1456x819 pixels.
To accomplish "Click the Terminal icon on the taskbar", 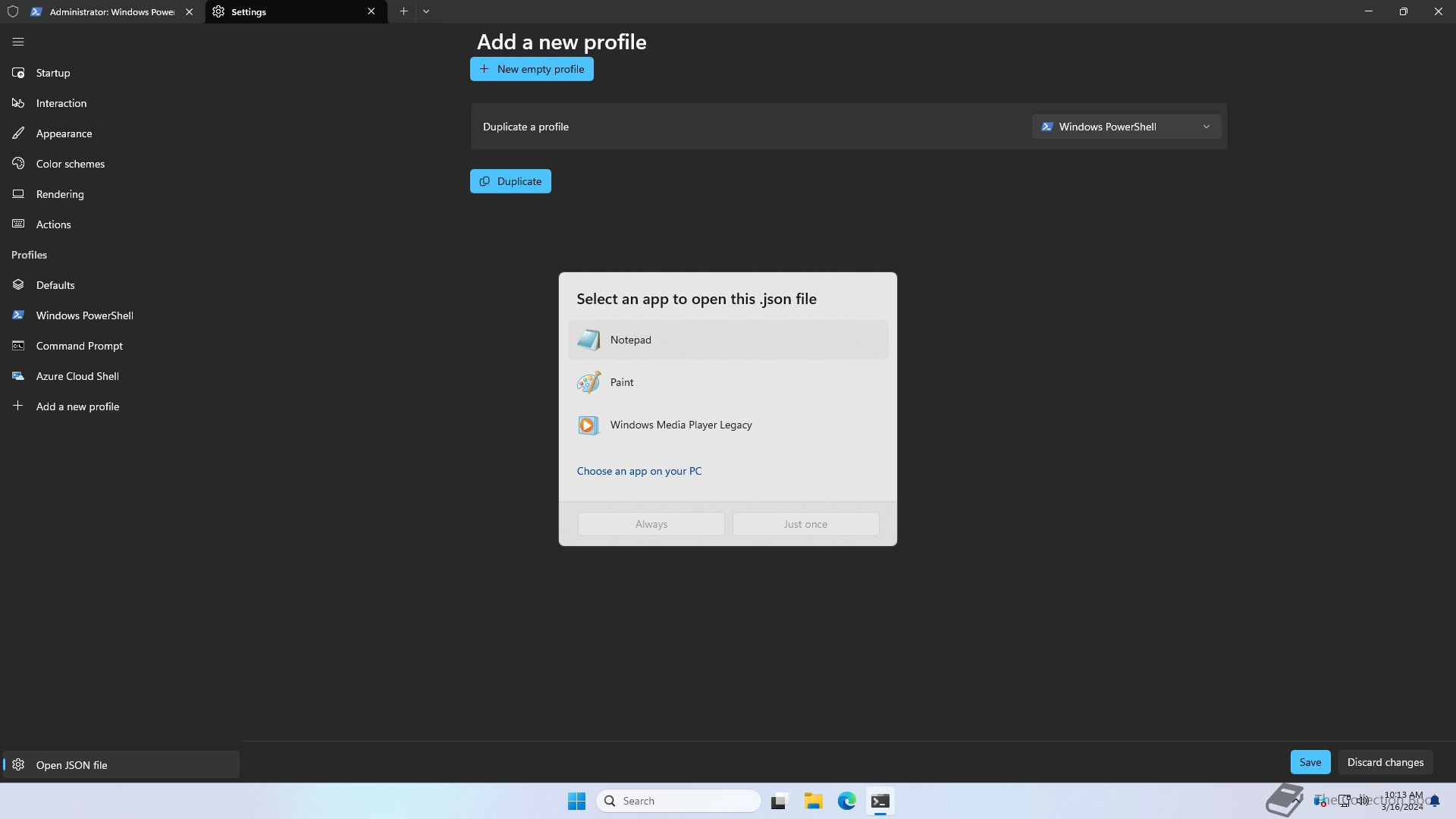I will pyautogui.click(x=880, y=801).
